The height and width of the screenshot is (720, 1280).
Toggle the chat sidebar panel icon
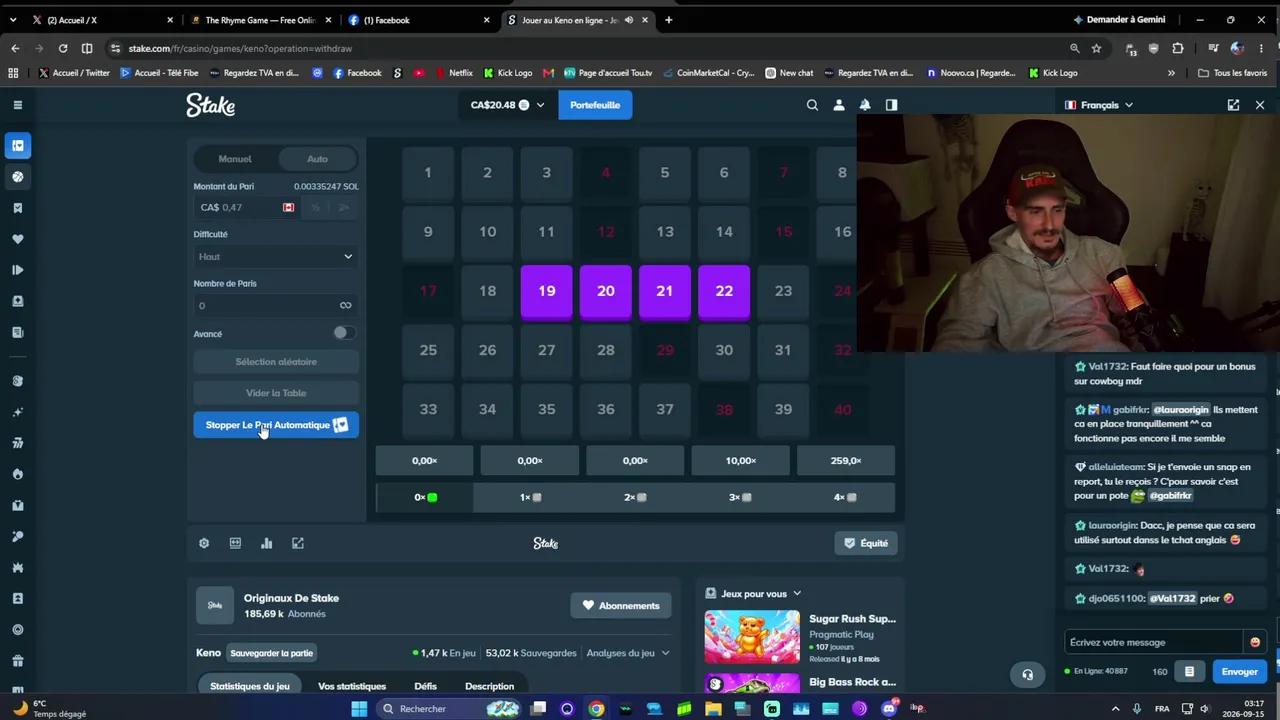(891, 105)
